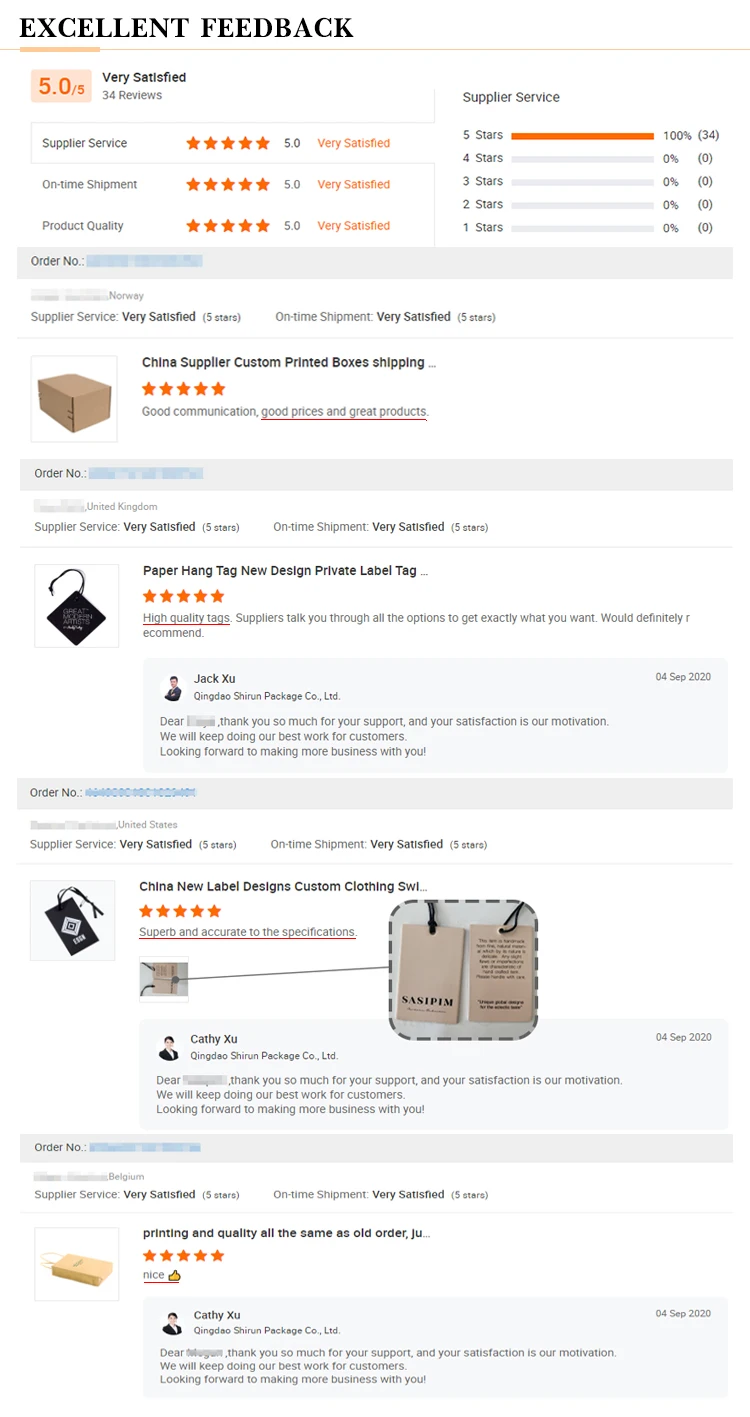750x1417 pixels.
Task: Select the Supplier Service rating row
Action: [x=232, y=143]
